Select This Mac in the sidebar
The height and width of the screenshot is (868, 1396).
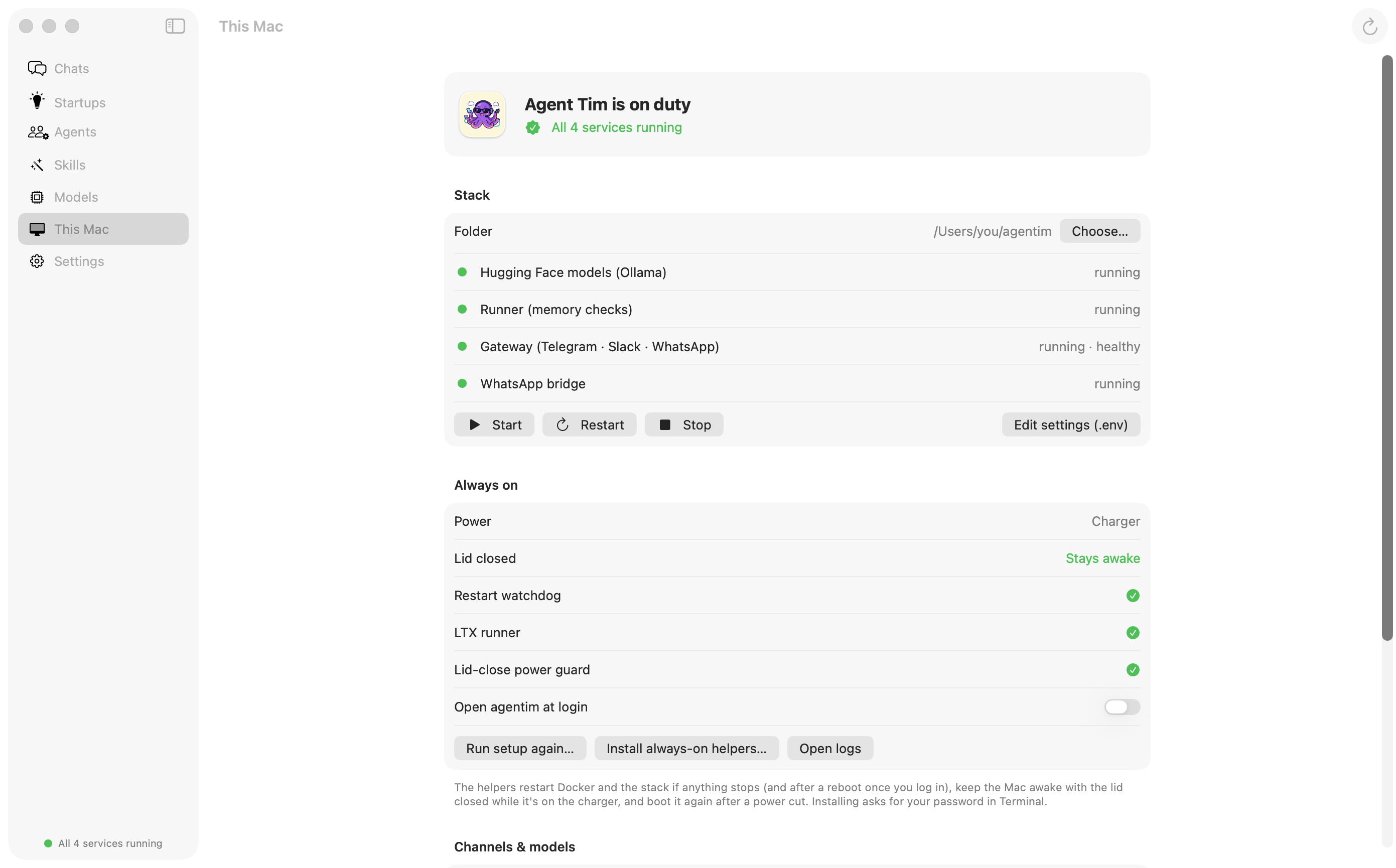click(103, 229)
